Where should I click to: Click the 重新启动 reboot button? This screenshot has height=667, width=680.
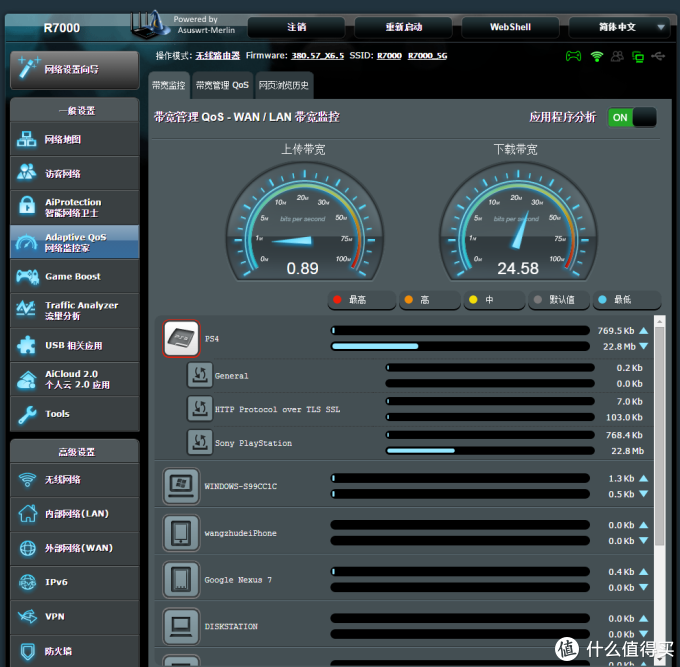click(x=404, y=27)
